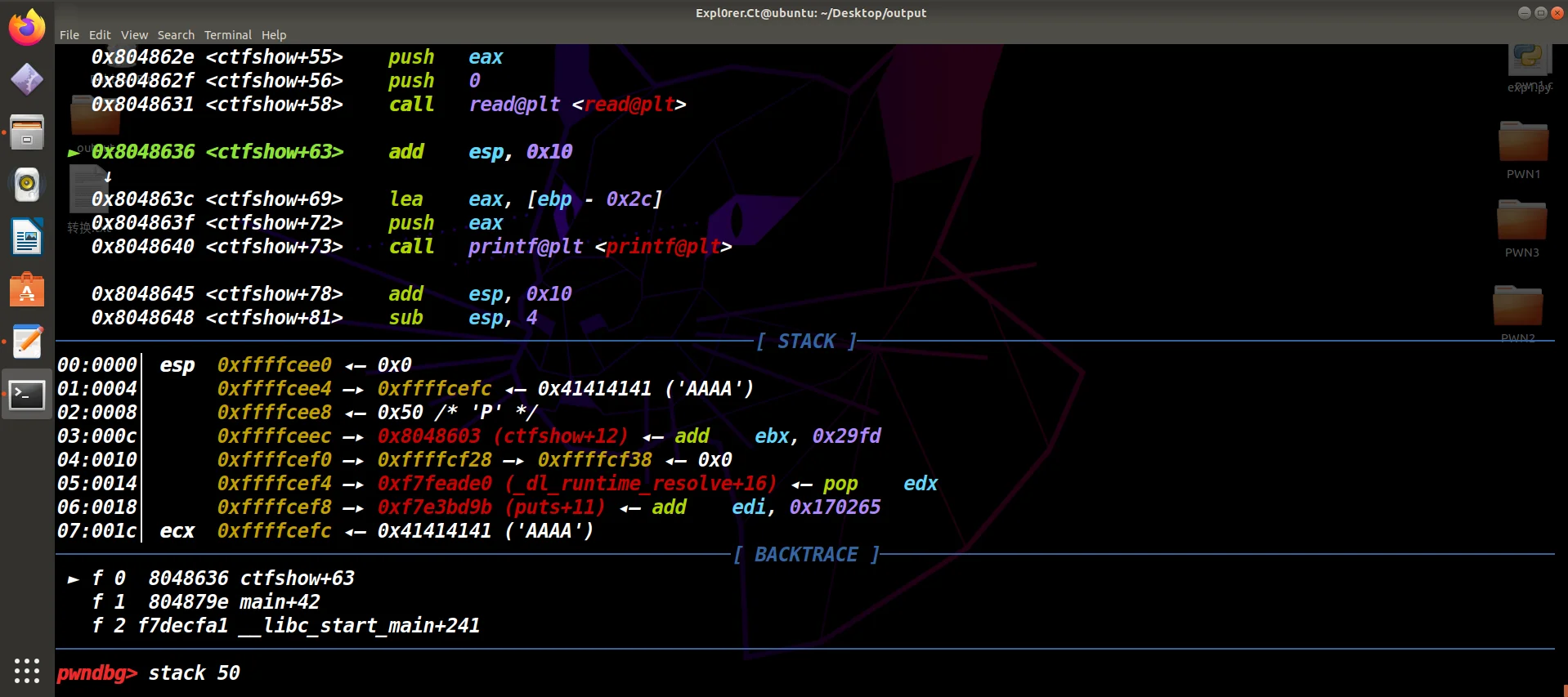Screen dimensions: 1568x697
Task: Open Ubuntu Software store
Action: point(27,290)
